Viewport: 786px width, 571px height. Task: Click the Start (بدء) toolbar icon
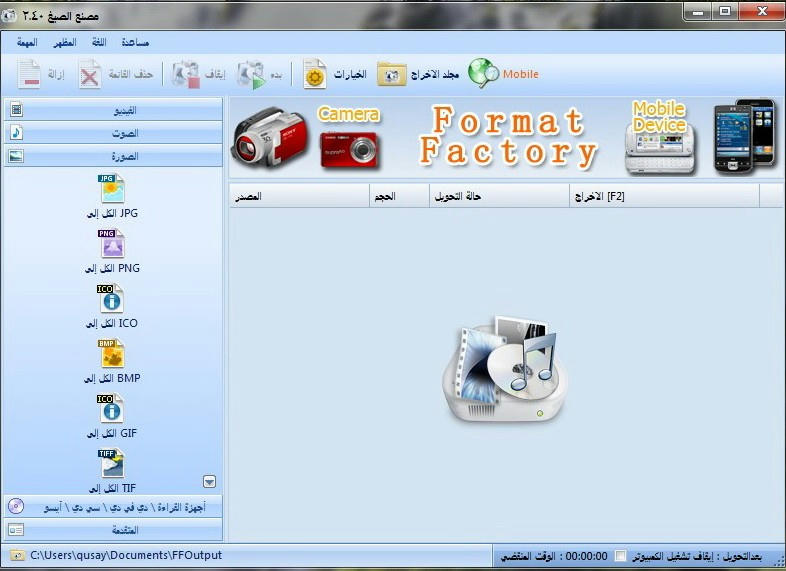252,75
